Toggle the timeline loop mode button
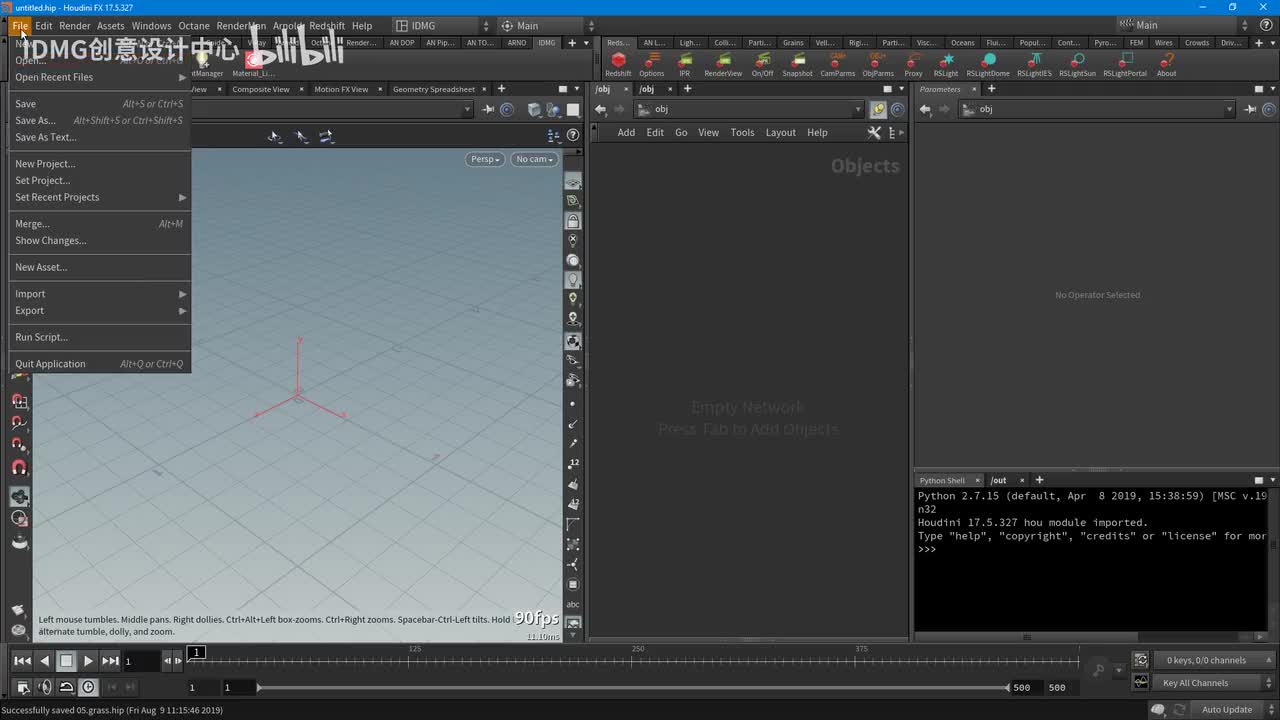Screen dimensions: 1280x720 click(x=66, y=687)
